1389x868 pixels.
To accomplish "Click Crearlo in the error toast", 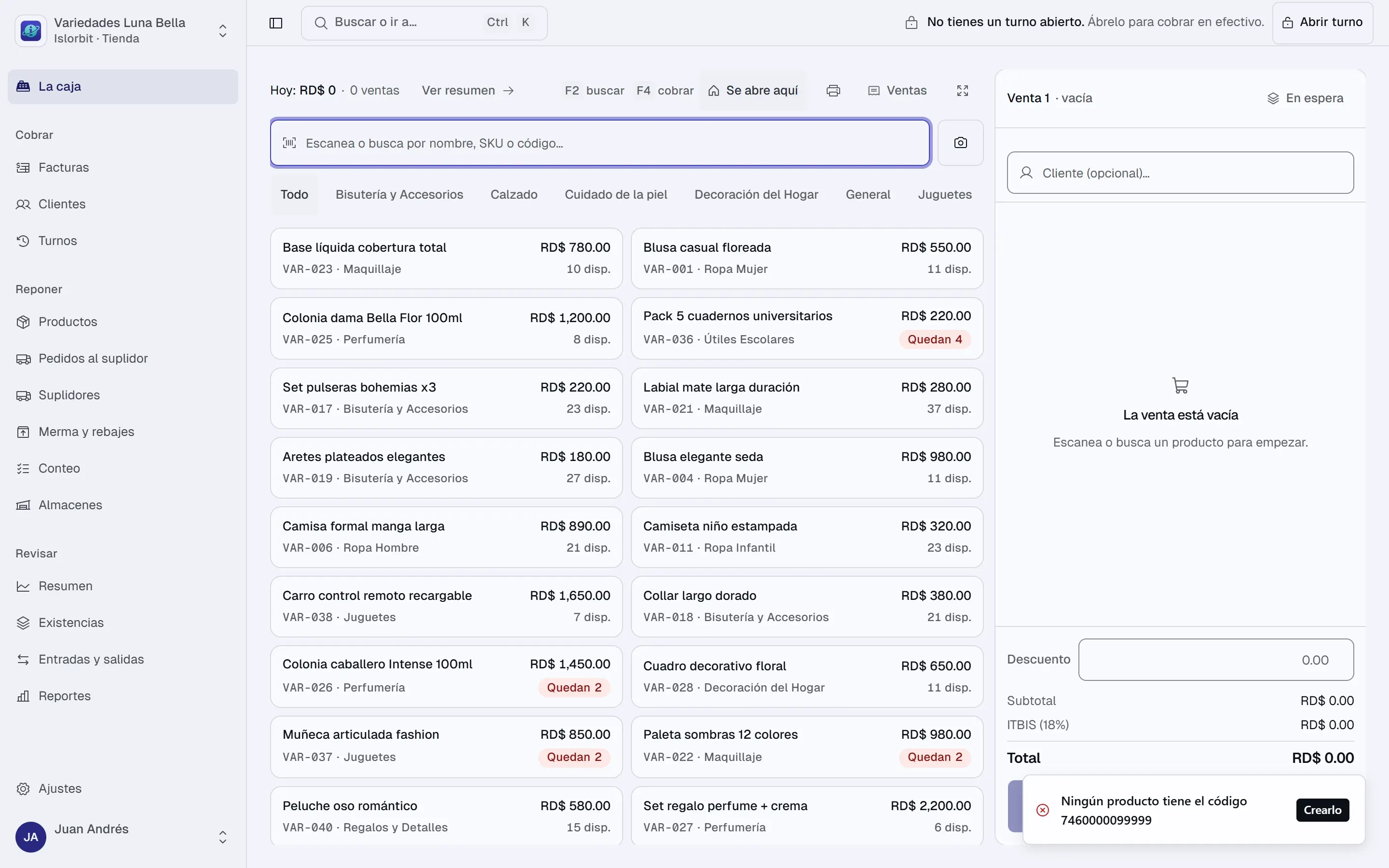I will point(1322,811).
